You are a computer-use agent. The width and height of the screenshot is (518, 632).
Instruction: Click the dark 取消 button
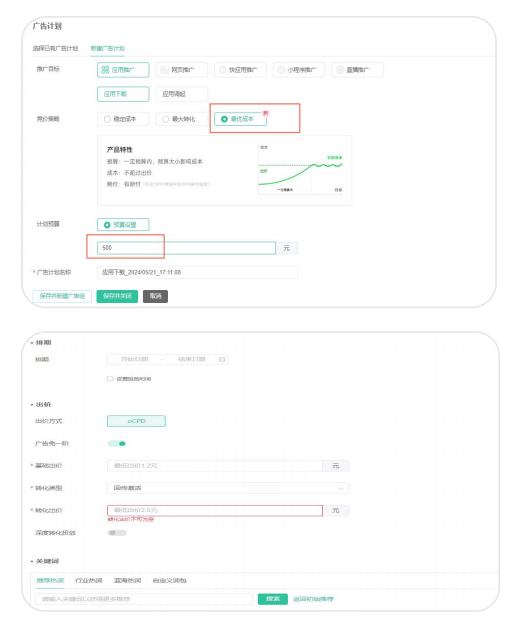156,296
